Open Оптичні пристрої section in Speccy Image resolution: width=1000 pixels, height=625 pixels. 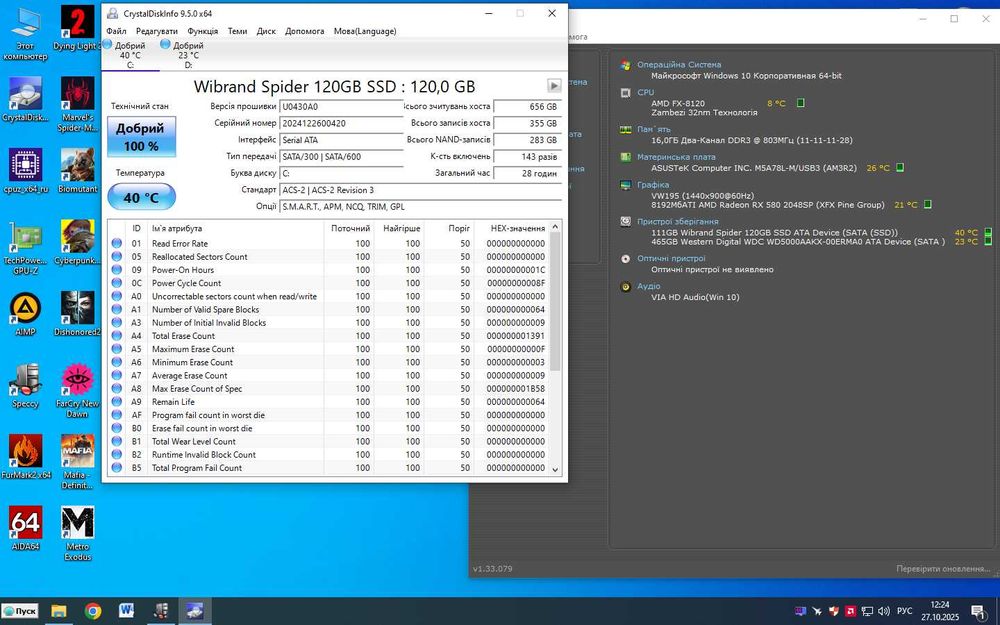[671, 259]
